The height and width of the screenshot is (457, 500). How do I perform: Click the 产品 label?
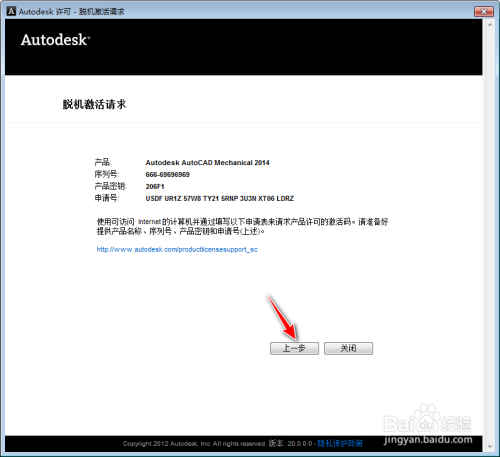[x=103, y=162]
